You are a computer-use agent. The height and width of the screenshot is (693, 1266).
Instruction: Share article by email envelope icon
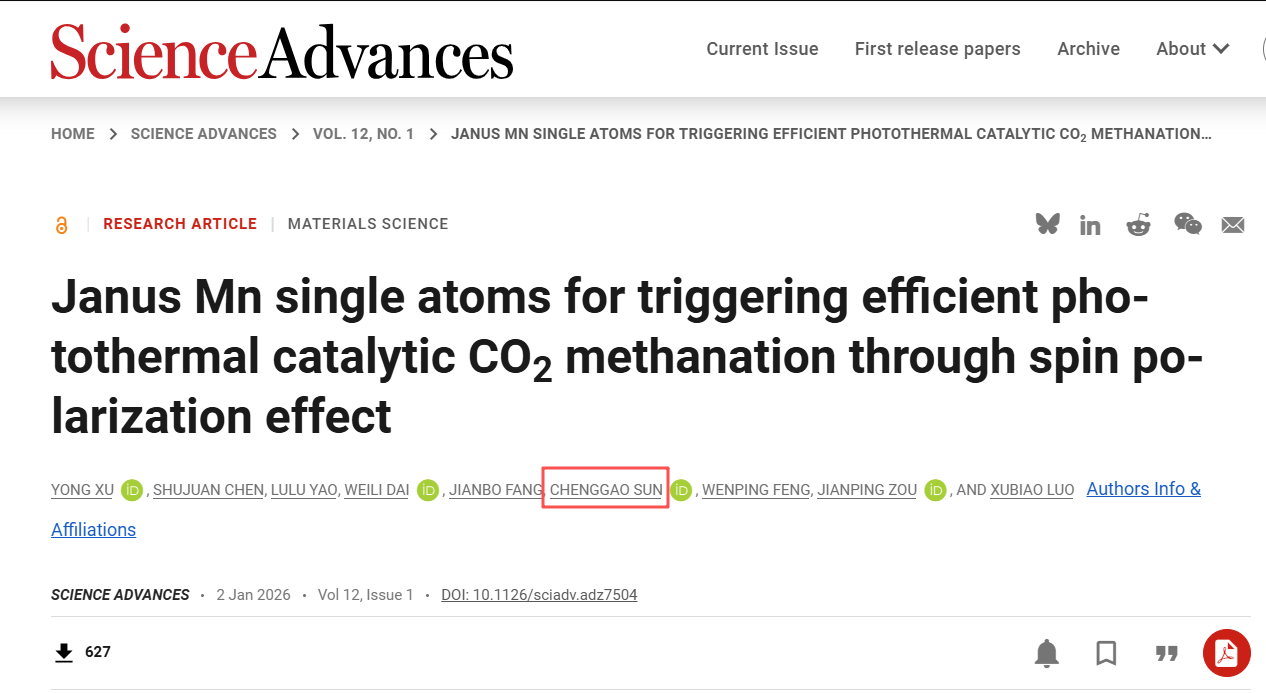coord(1233,225)
